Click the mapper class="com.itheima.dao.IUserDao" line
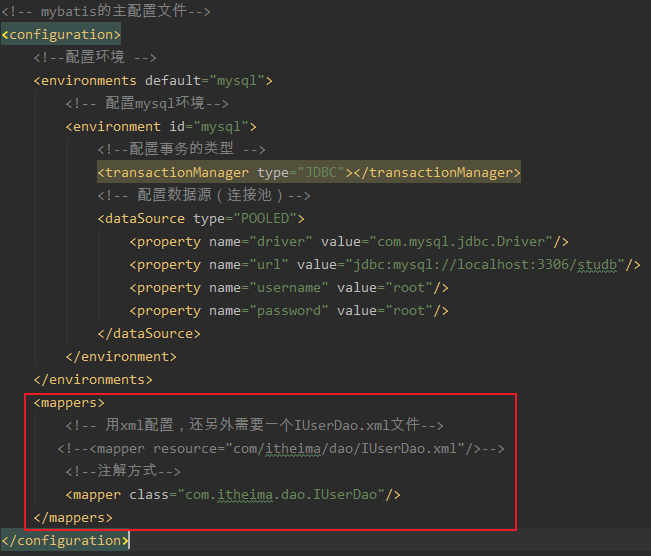 (x=233, y=495)
